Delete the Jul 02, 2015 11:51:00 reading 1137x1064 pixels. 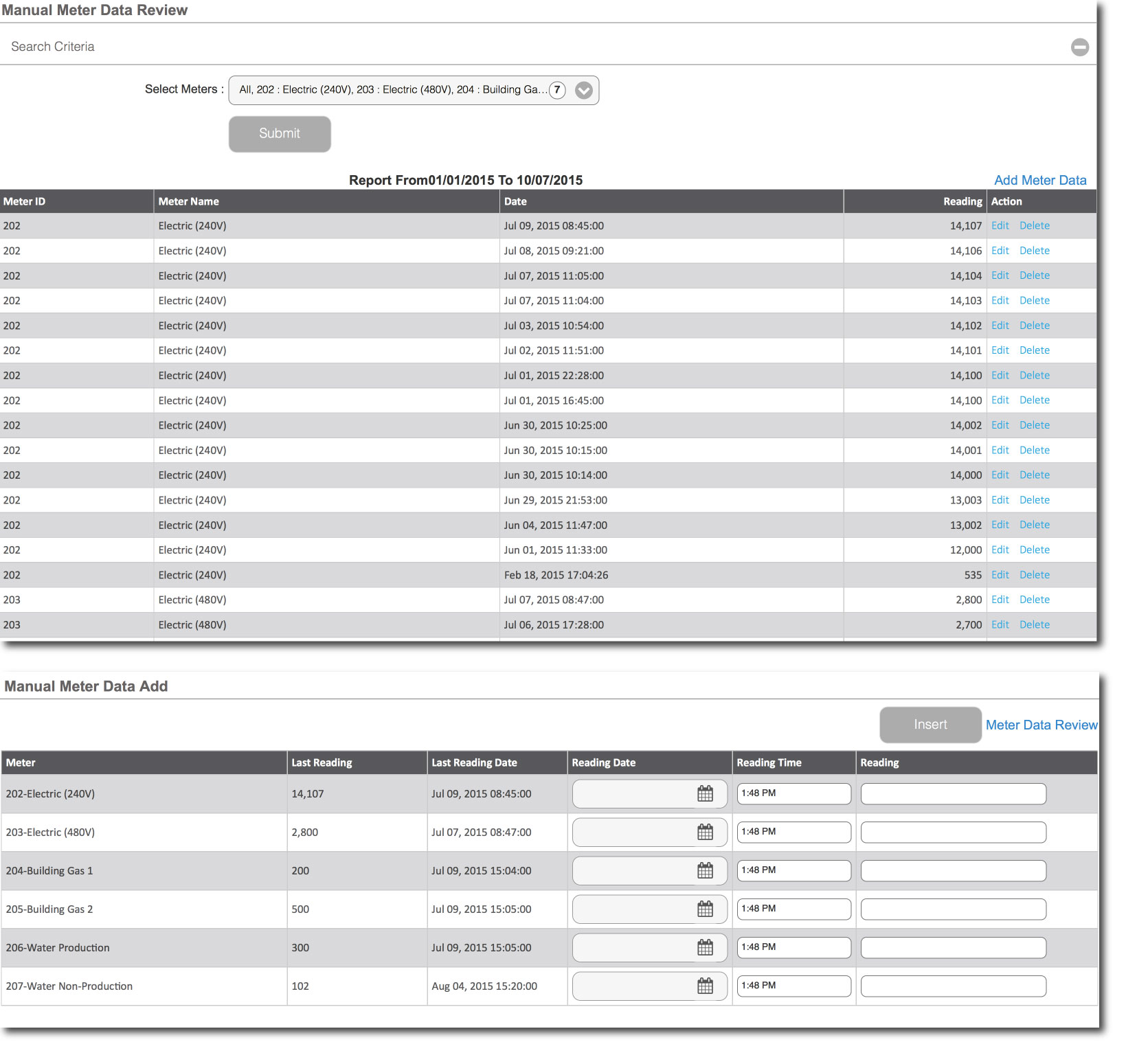coord(1034,350)
